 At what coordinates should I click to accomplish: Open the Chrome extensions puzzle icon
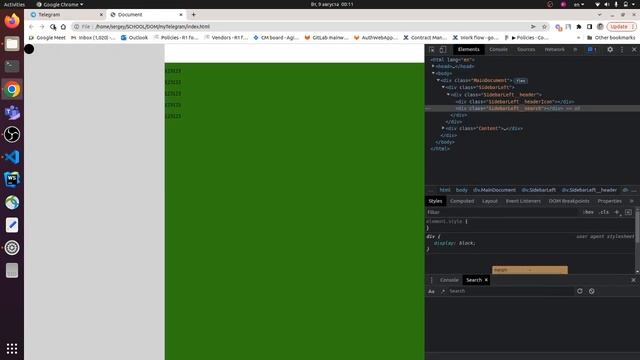[579, 27]
